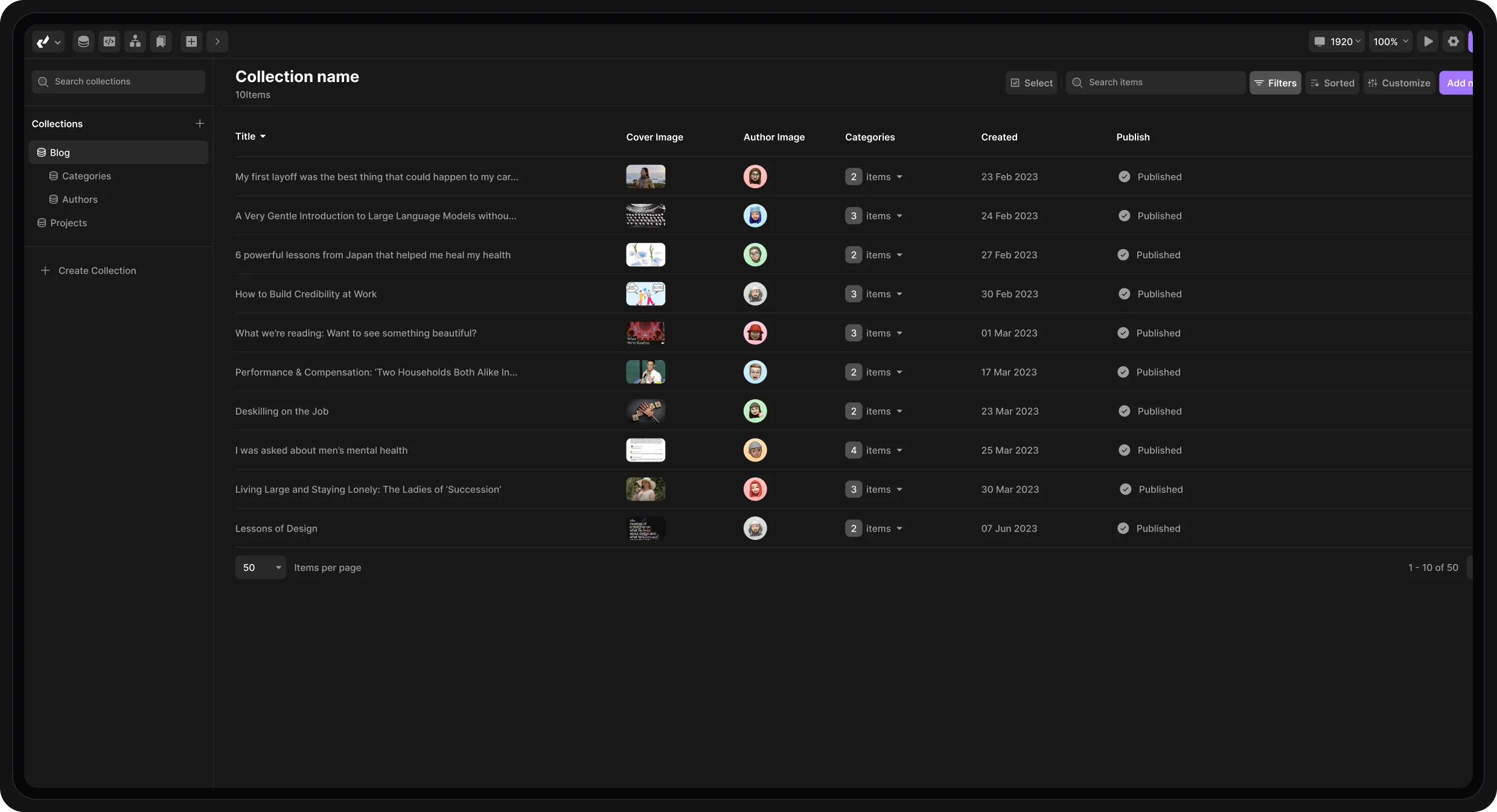The width and height of the screenshot is (1497, 812).
Task: Click the Sorted button
Action: 1332,83
